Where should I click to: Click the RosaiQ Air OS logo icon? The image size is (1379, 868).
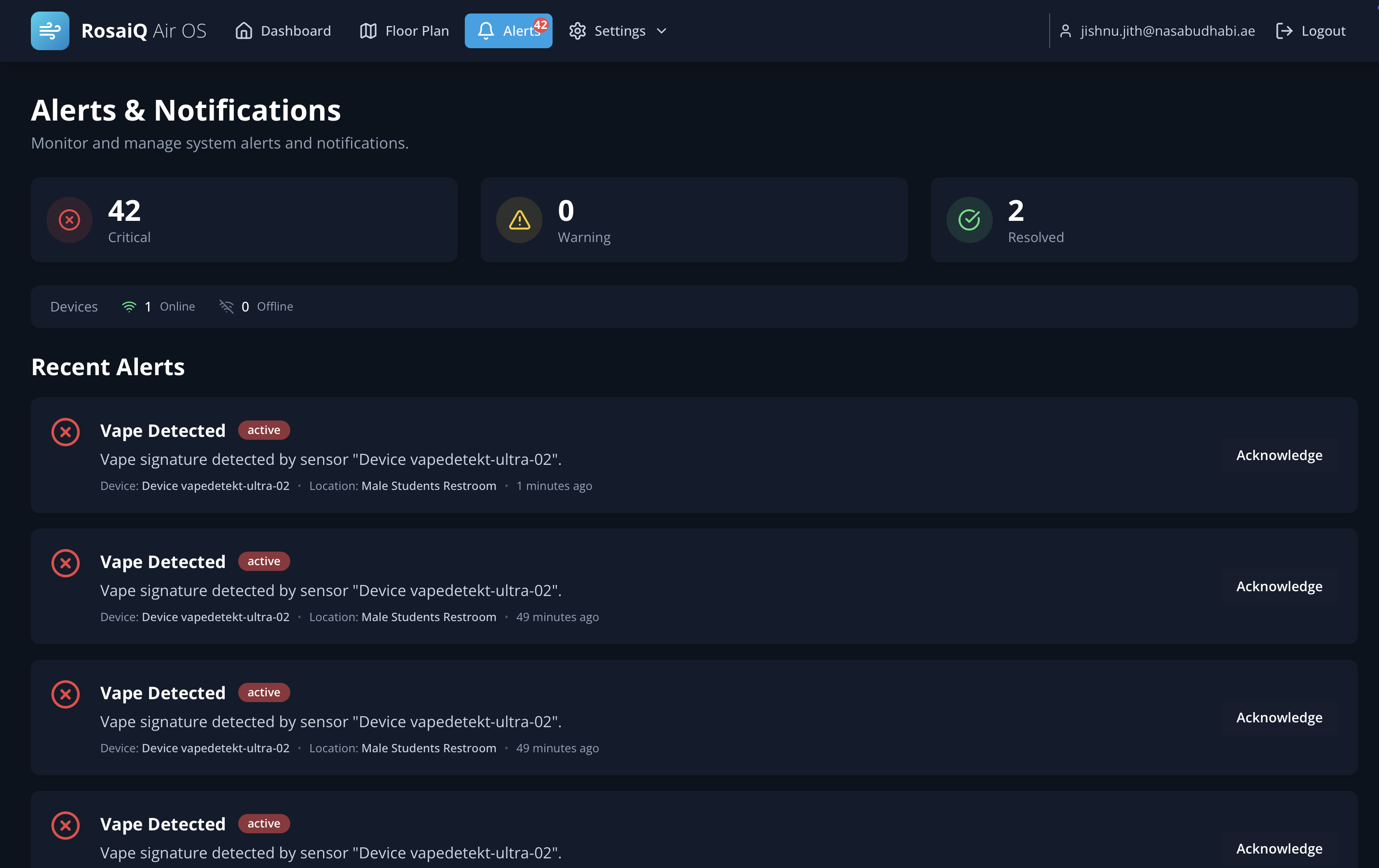tap(50, 30)
